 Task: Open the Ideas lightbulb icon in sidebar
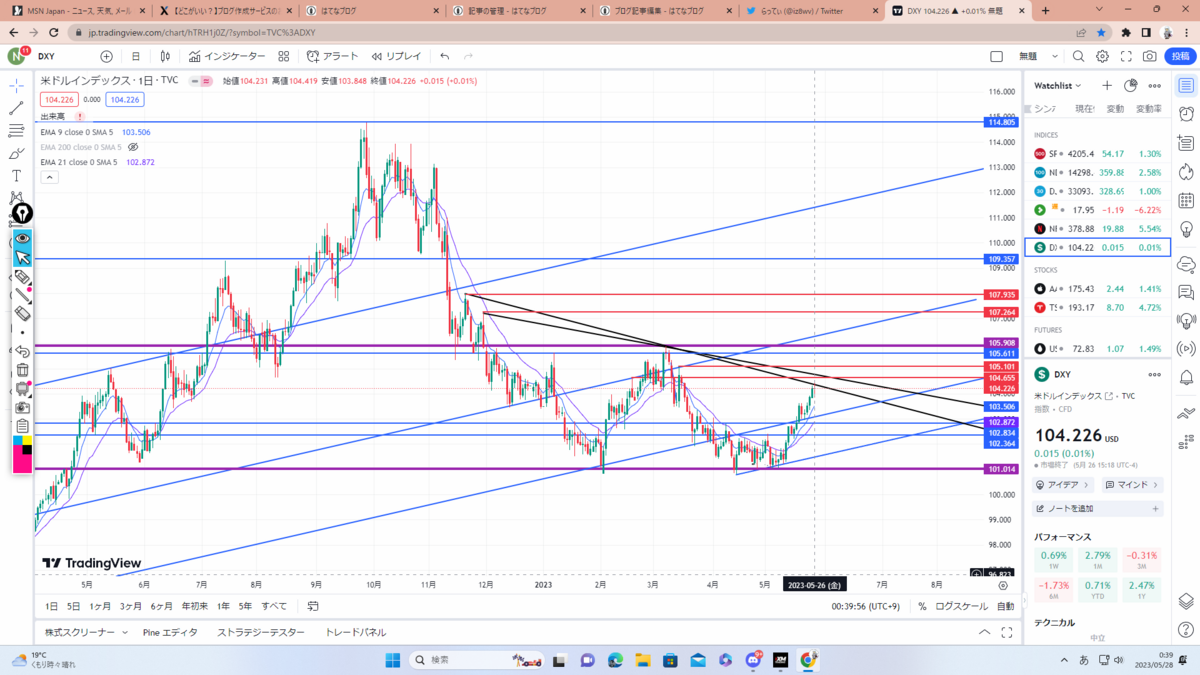pyautogui.click(x=1186, y=229)
